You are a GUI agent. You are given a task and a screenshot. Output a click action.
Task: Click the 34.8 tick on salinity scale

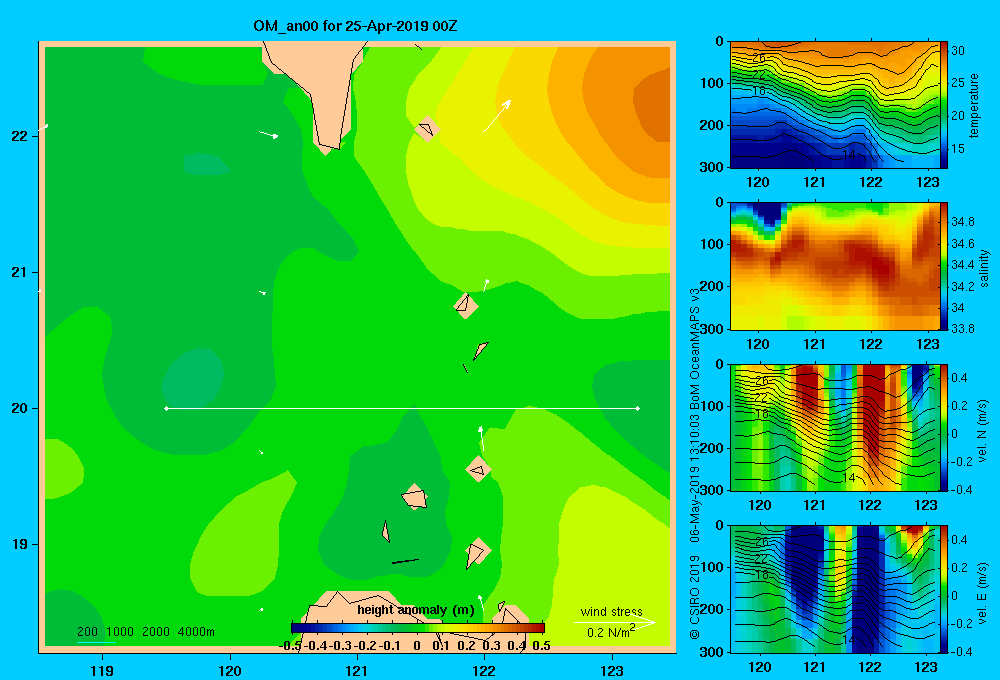963,222
